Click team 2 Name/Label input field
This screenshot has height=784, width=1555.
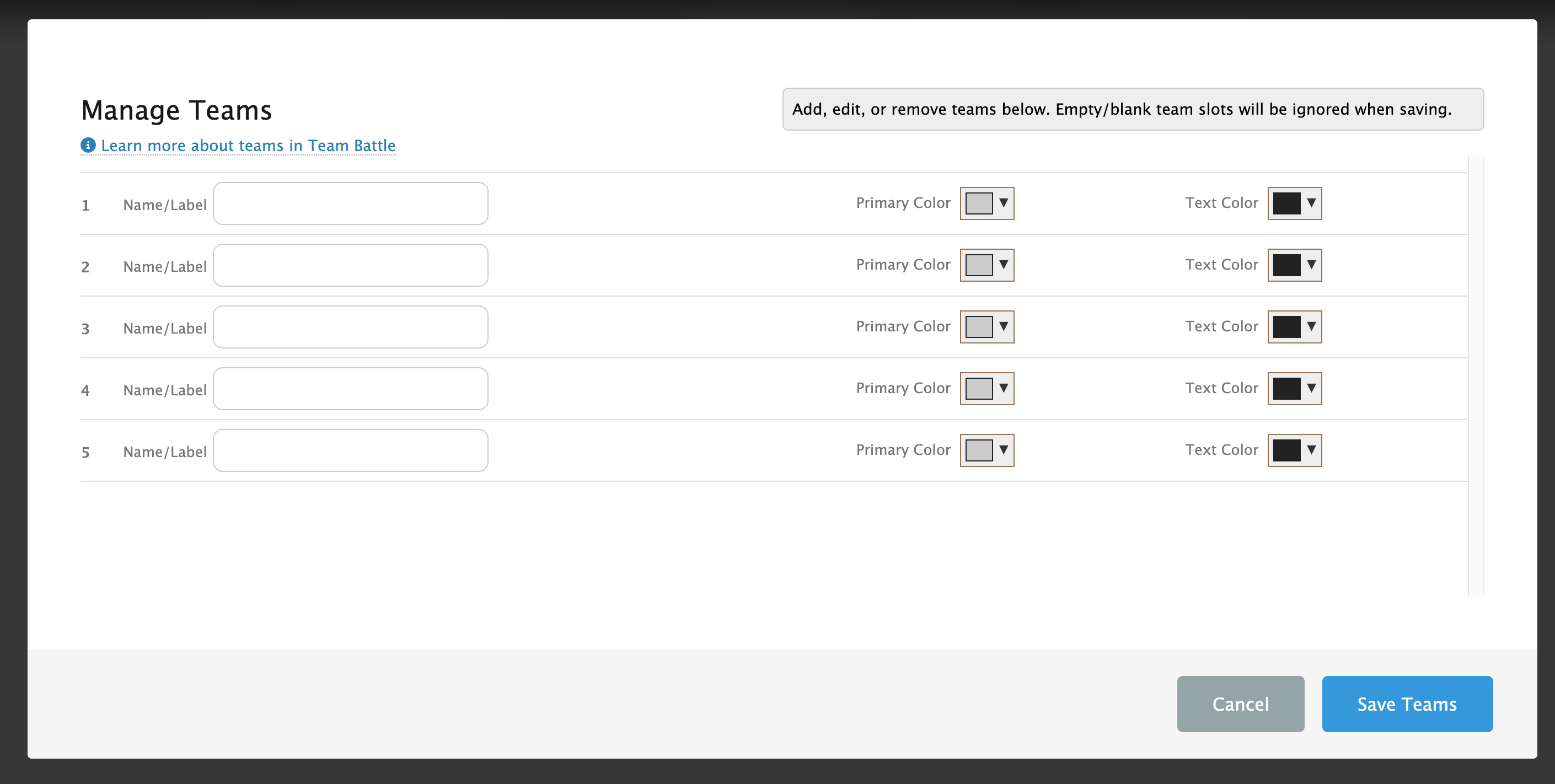coord(350,265)
